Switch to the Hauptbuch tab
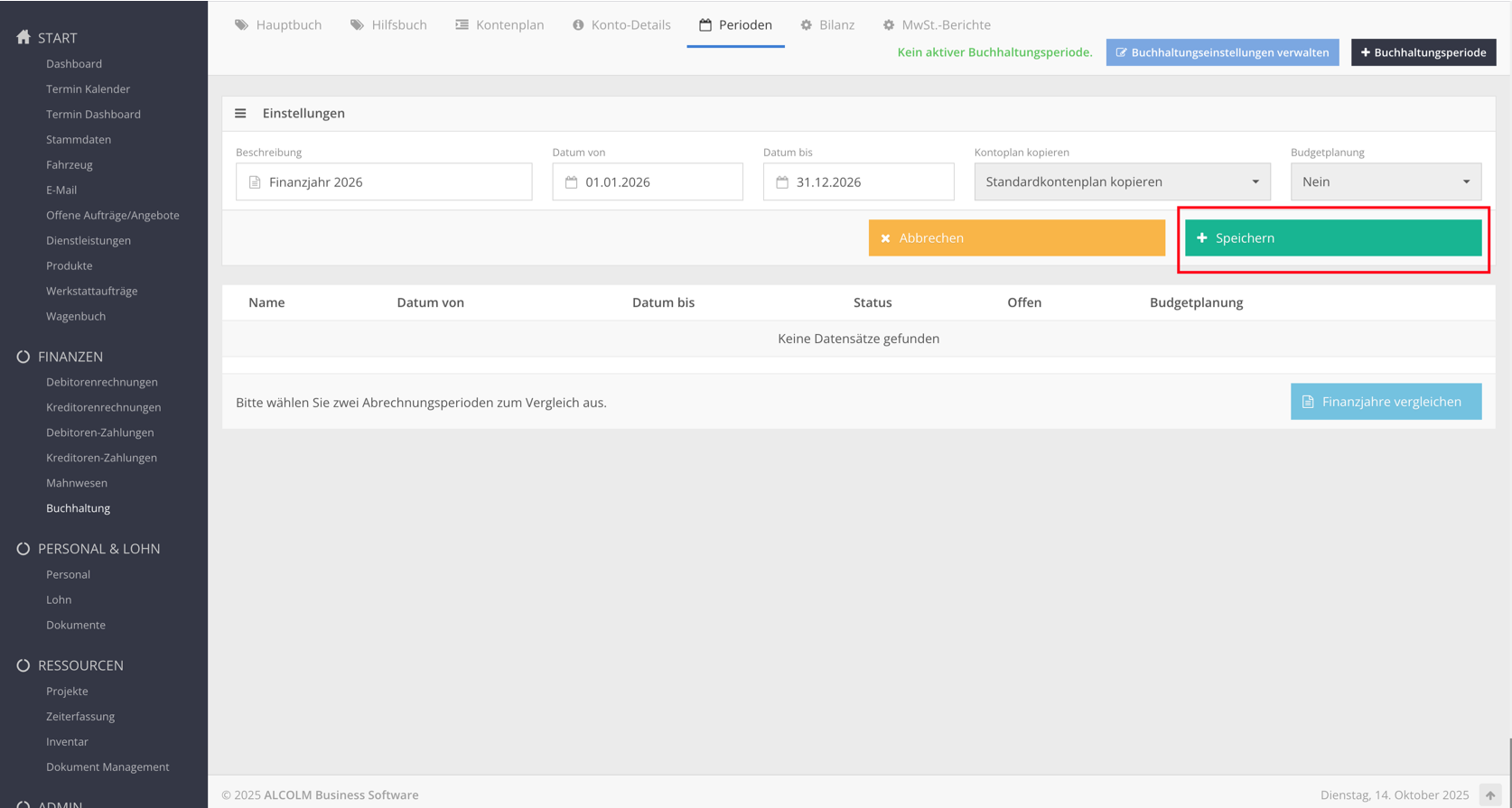Image resolution: width=1512 pixels, height=808 pixels. pos(278,25)
